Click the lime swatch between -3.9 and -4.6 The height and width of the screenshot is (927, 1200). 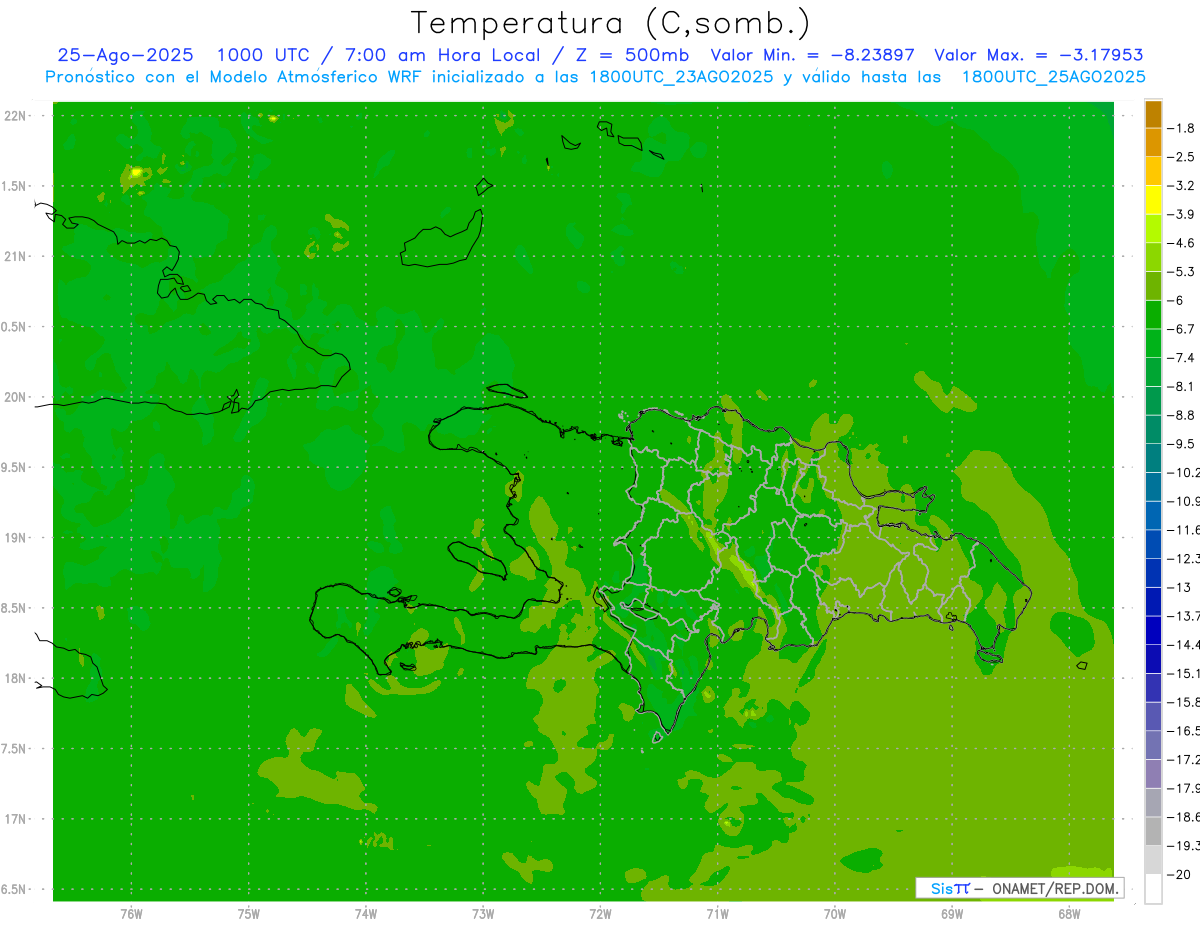click(x=1153, y=229)
